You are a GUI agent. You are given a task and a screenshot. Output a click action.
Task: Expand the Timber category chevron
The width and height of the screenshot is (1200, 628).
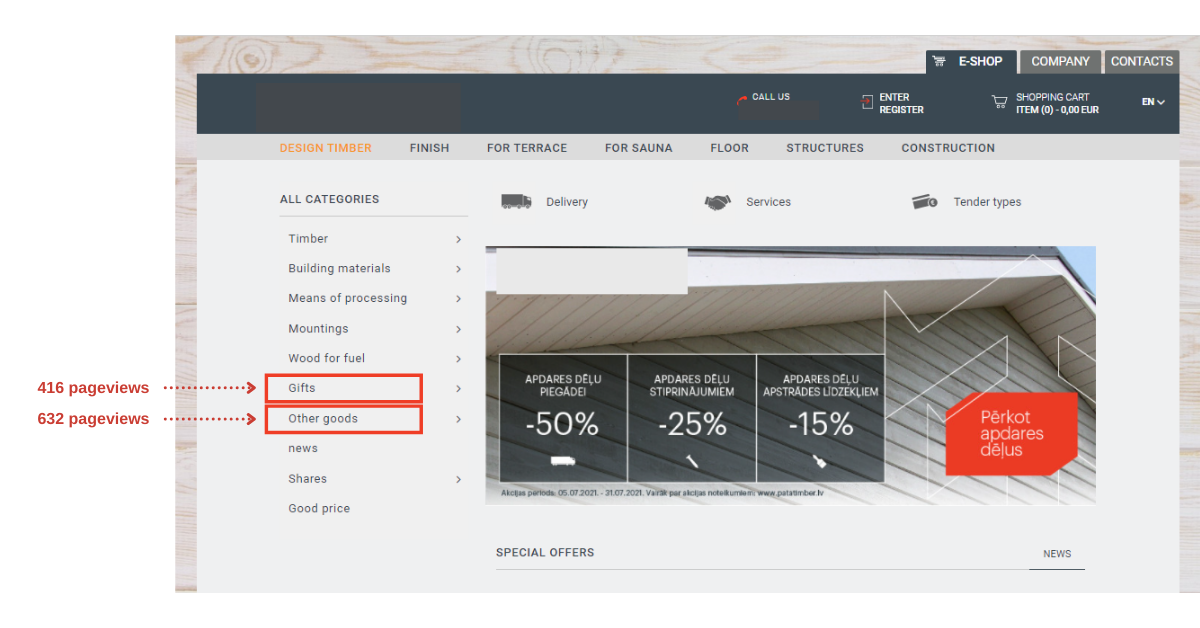pos(458,239)
